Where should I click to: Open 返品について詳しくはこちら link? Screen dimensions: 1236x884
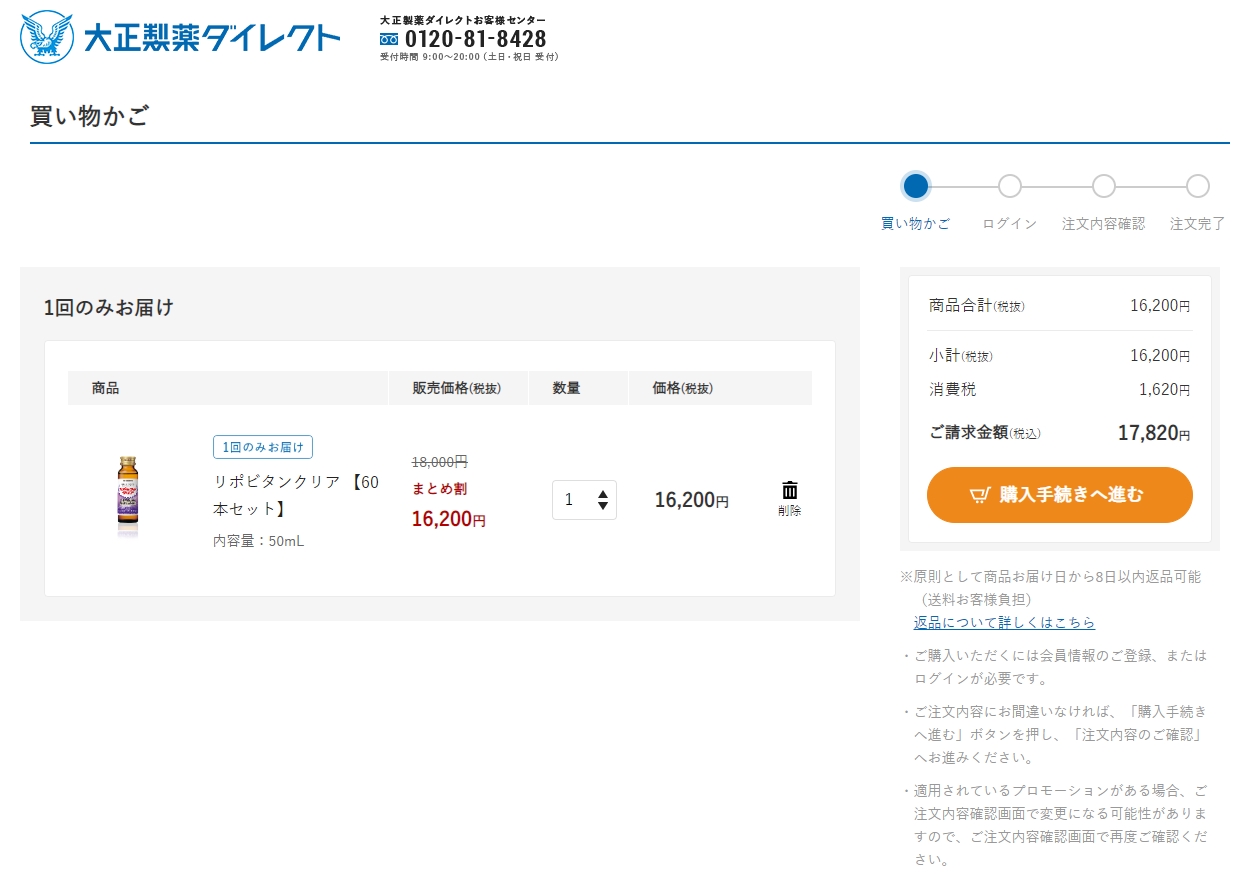[1004, 622]
